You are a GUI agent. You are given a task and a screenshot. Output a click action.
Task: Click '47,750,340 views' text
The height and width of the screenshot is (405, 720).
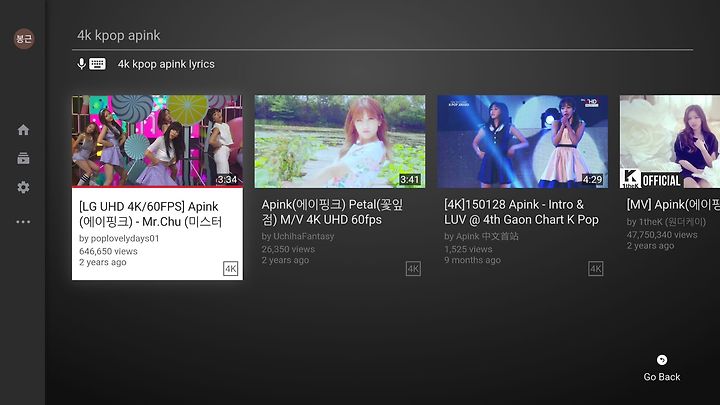662,235
